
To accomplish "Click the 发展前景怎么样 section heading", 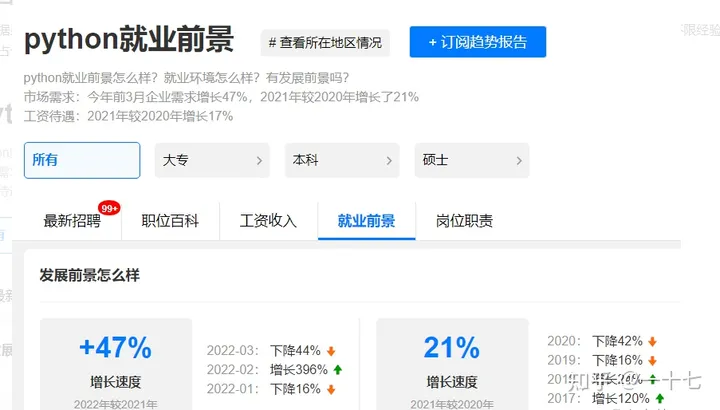I will point(90,275).
